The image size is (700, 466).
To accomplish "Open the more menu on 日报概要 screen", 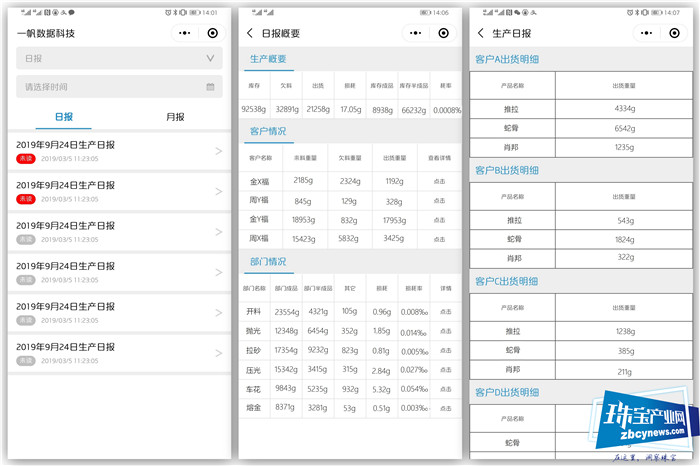I will pyautogui.click(x=415, y=33).
